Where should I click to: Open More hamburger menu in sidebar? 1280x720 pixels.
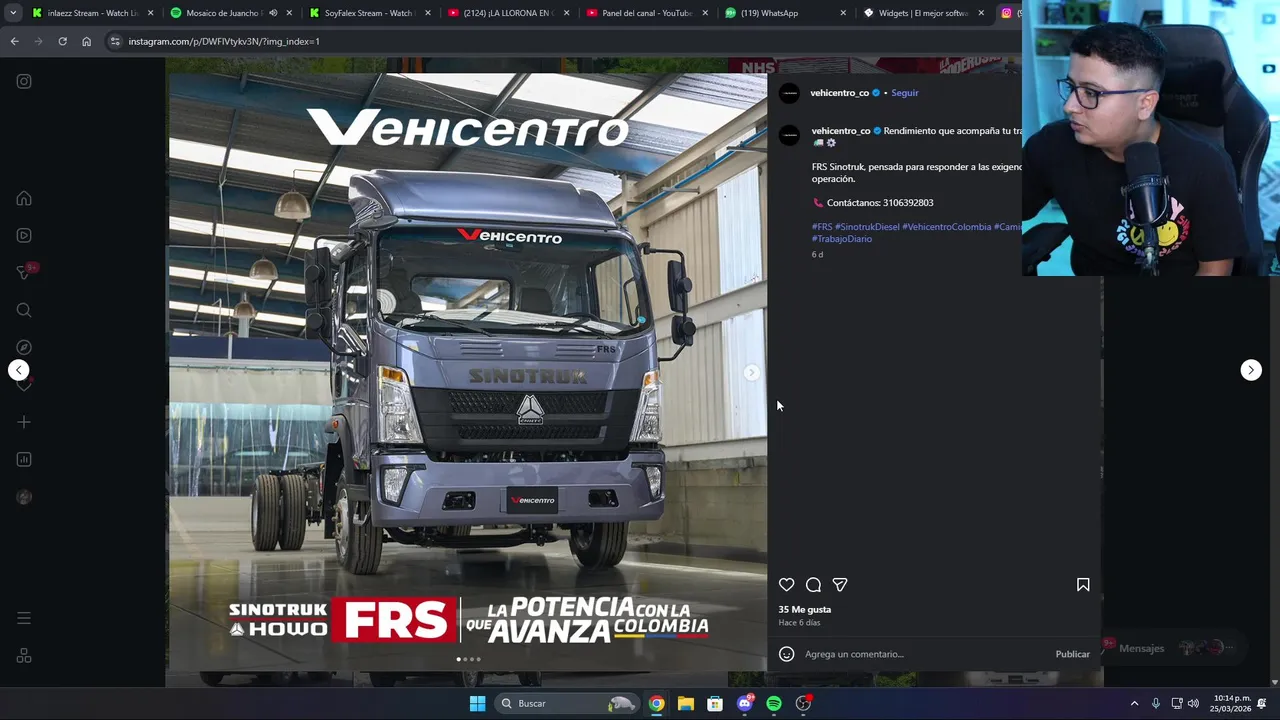point(24,618)
